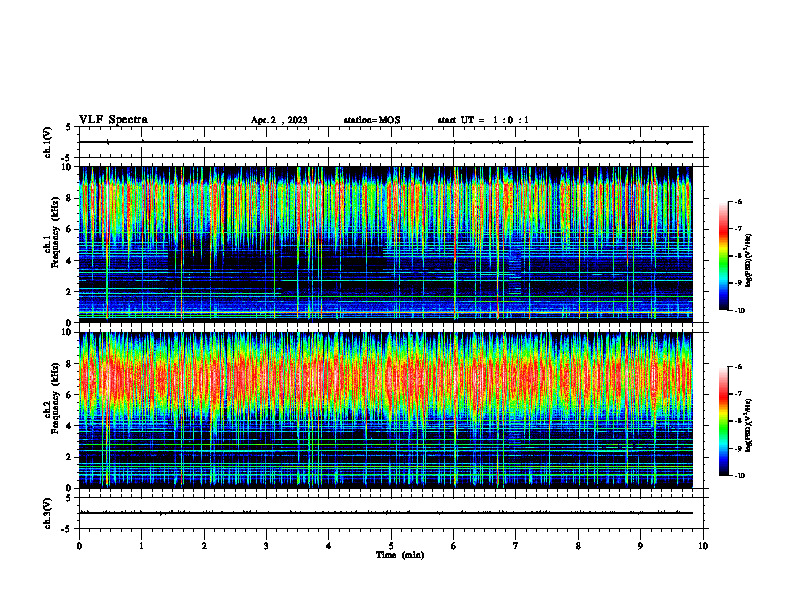Screen dimensions: 792x612
Task: Click time axis tick label "1"
Action: click(x=141, y=546)
